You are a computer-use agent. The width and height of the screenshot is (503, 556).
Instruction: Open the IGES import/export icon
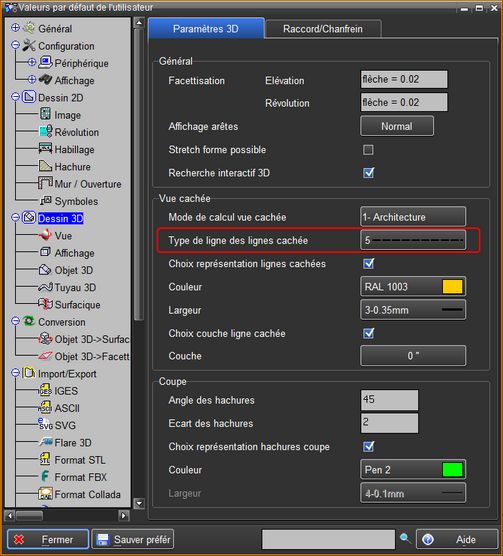tap(45, 390)
